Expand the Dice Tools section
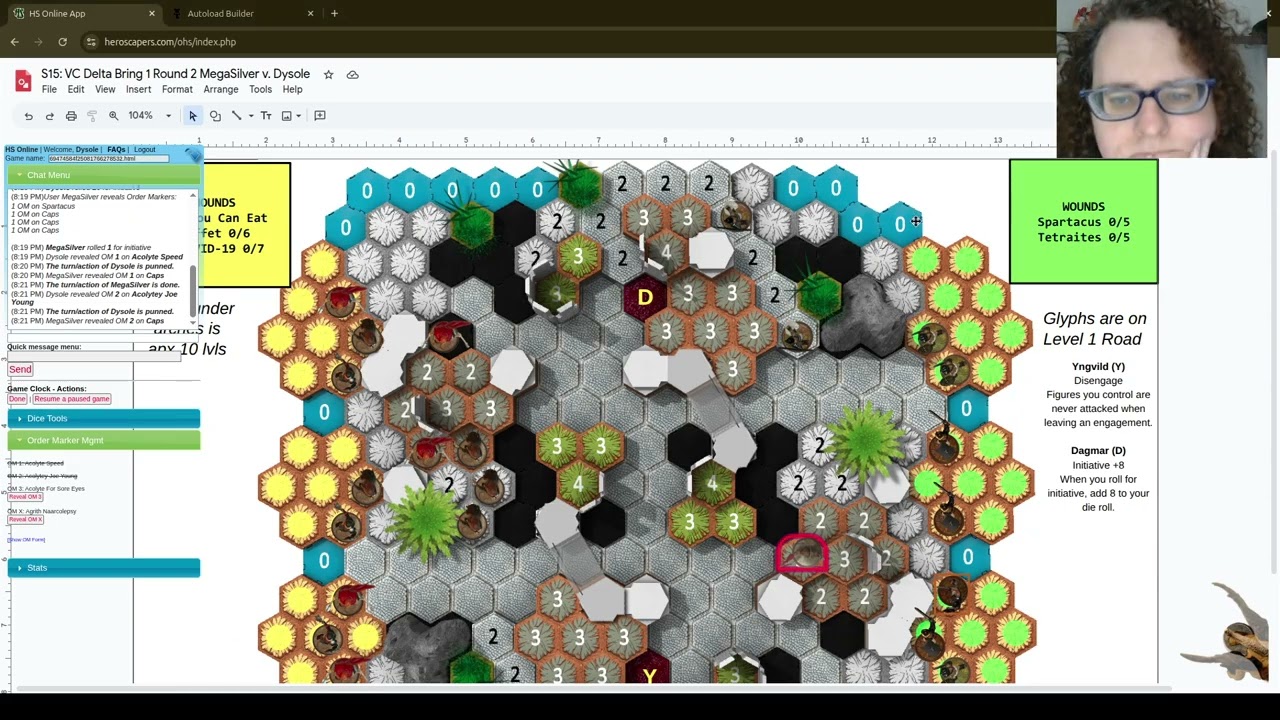The height and width of the screenshot is (720, 1280). click(x=103, y=418)
